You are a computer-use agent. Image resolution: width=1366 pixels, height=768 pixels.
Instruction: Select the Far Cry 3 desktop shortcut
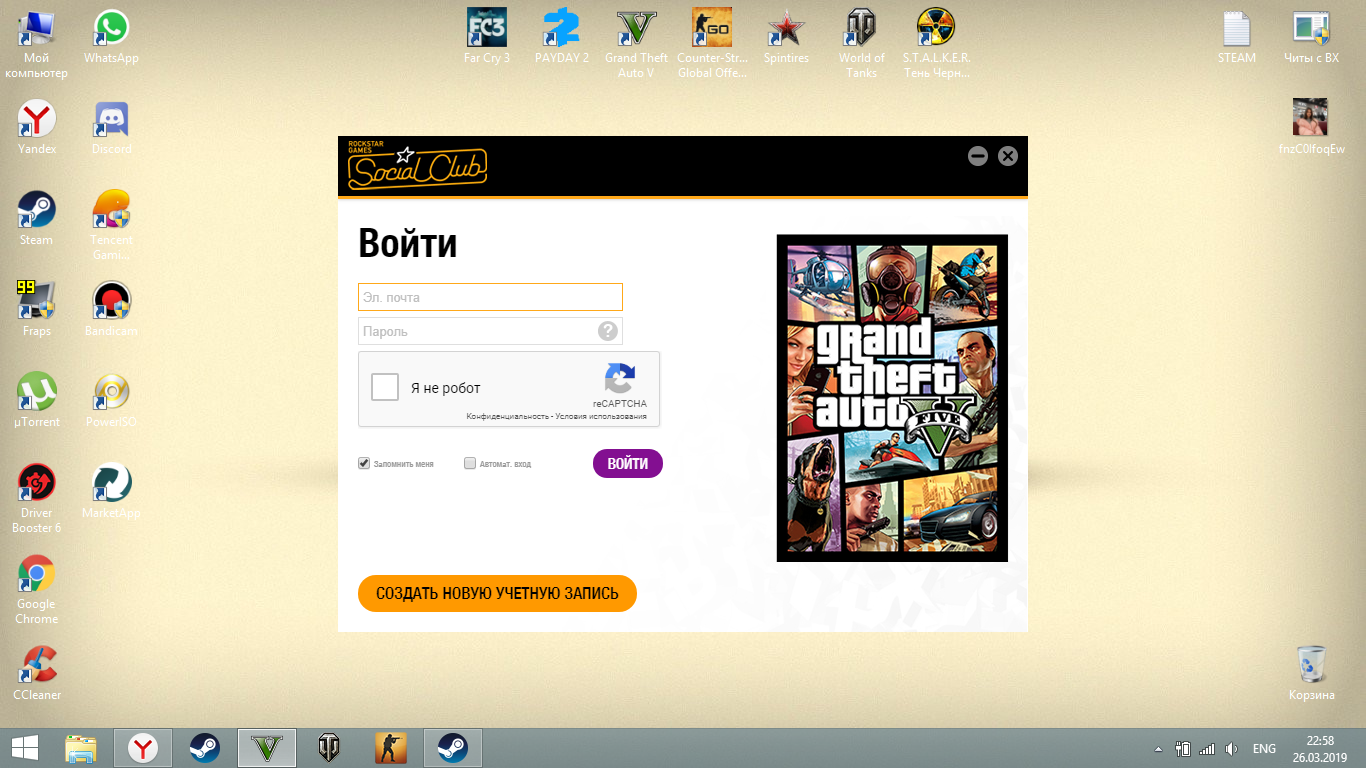click(487, 37)
